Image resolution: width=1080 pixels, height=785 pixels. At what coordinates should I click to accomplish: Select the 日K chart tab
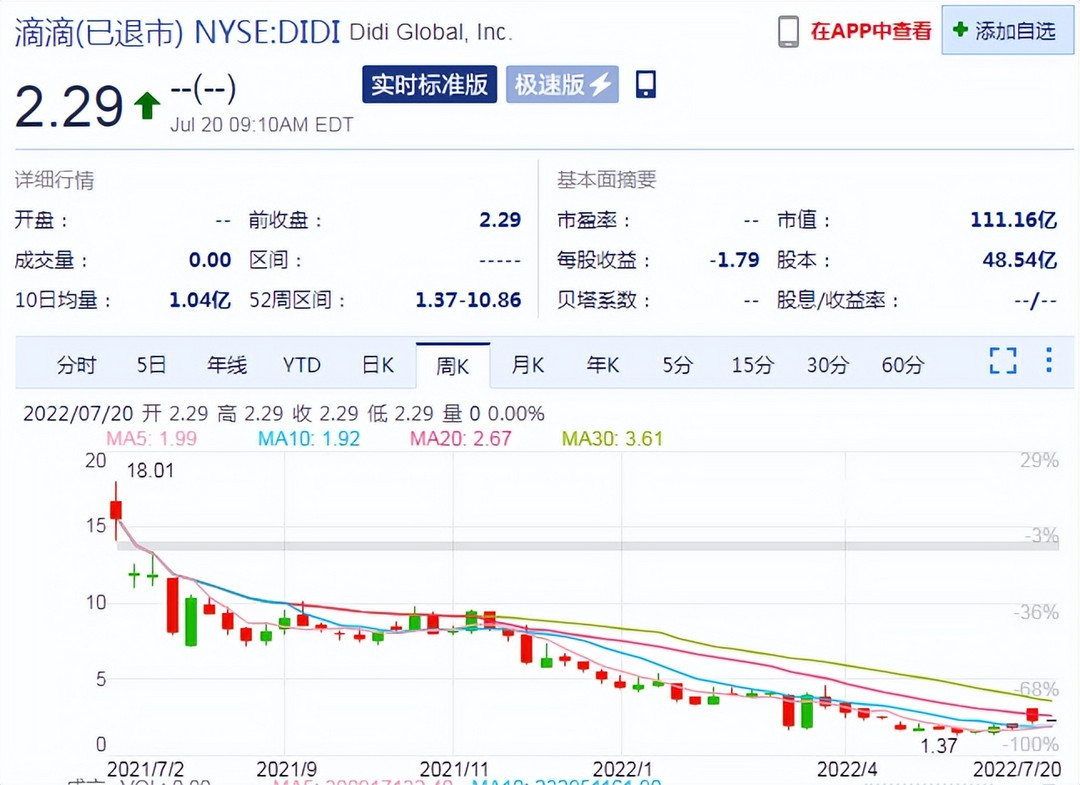377,364
